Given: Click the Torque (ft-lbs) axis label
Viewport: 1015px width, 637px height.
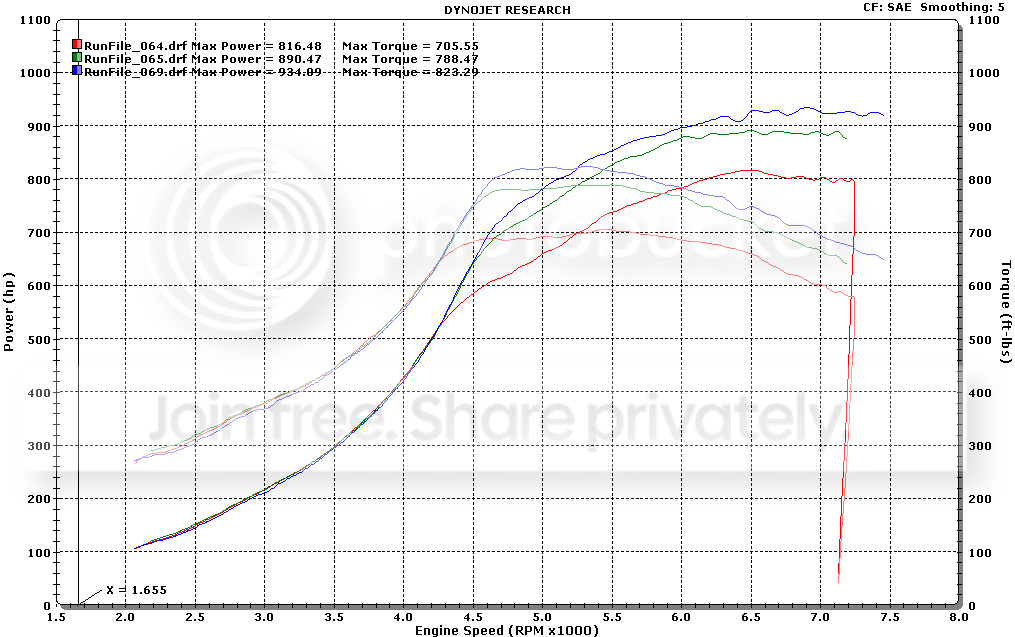Looking at the screenshot, I should [1006, 311].
